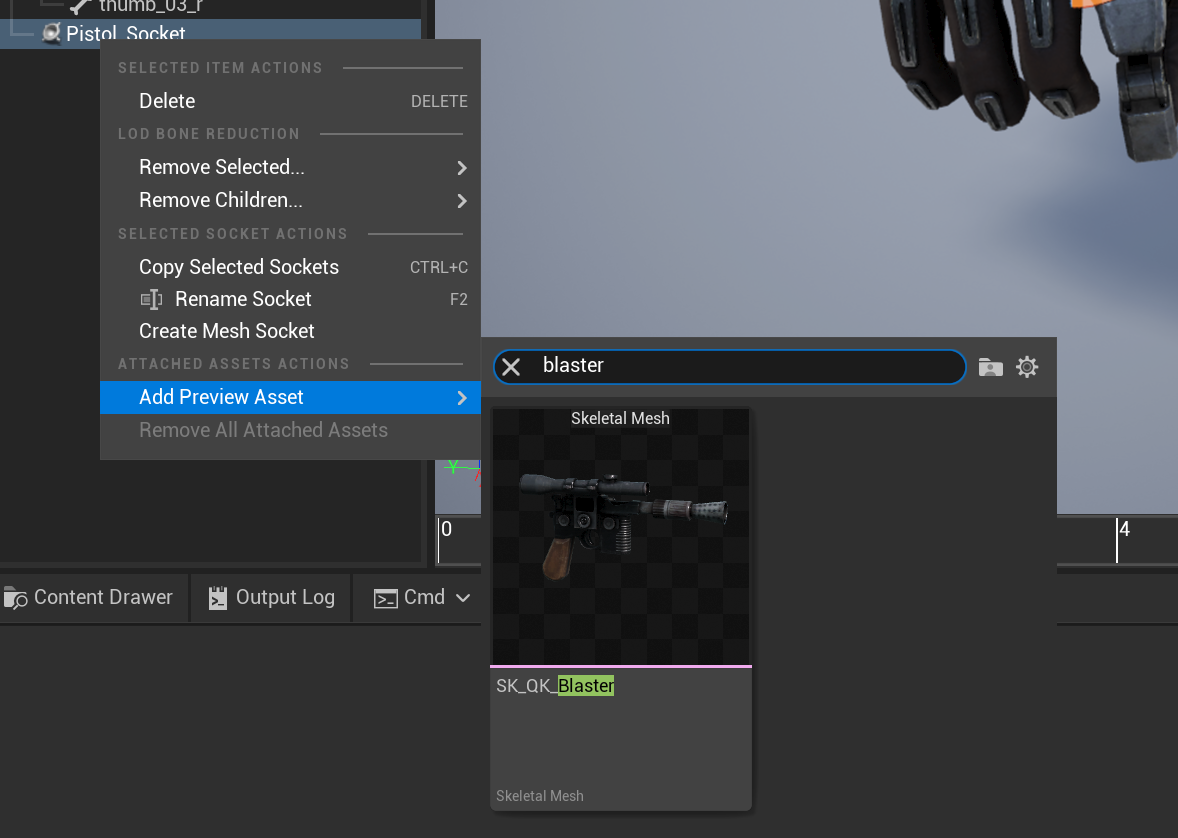Click the Output Log icon
The image size is (1178, 838).
(218, 597)
